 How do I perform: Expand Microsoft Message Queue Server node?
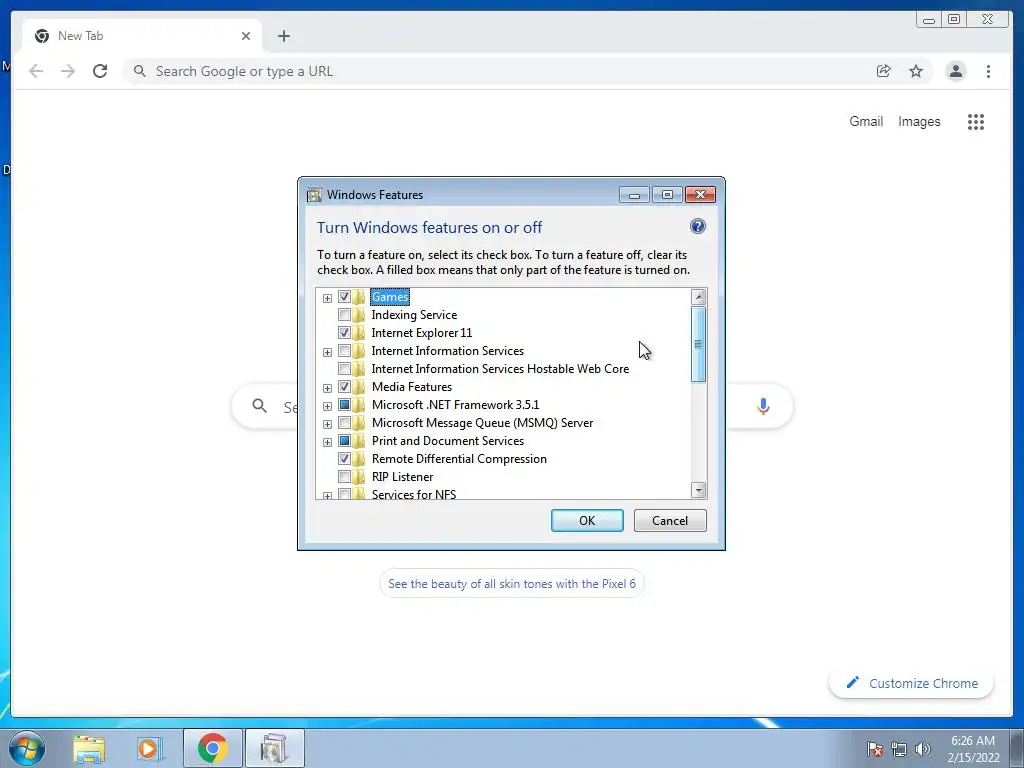327,424
